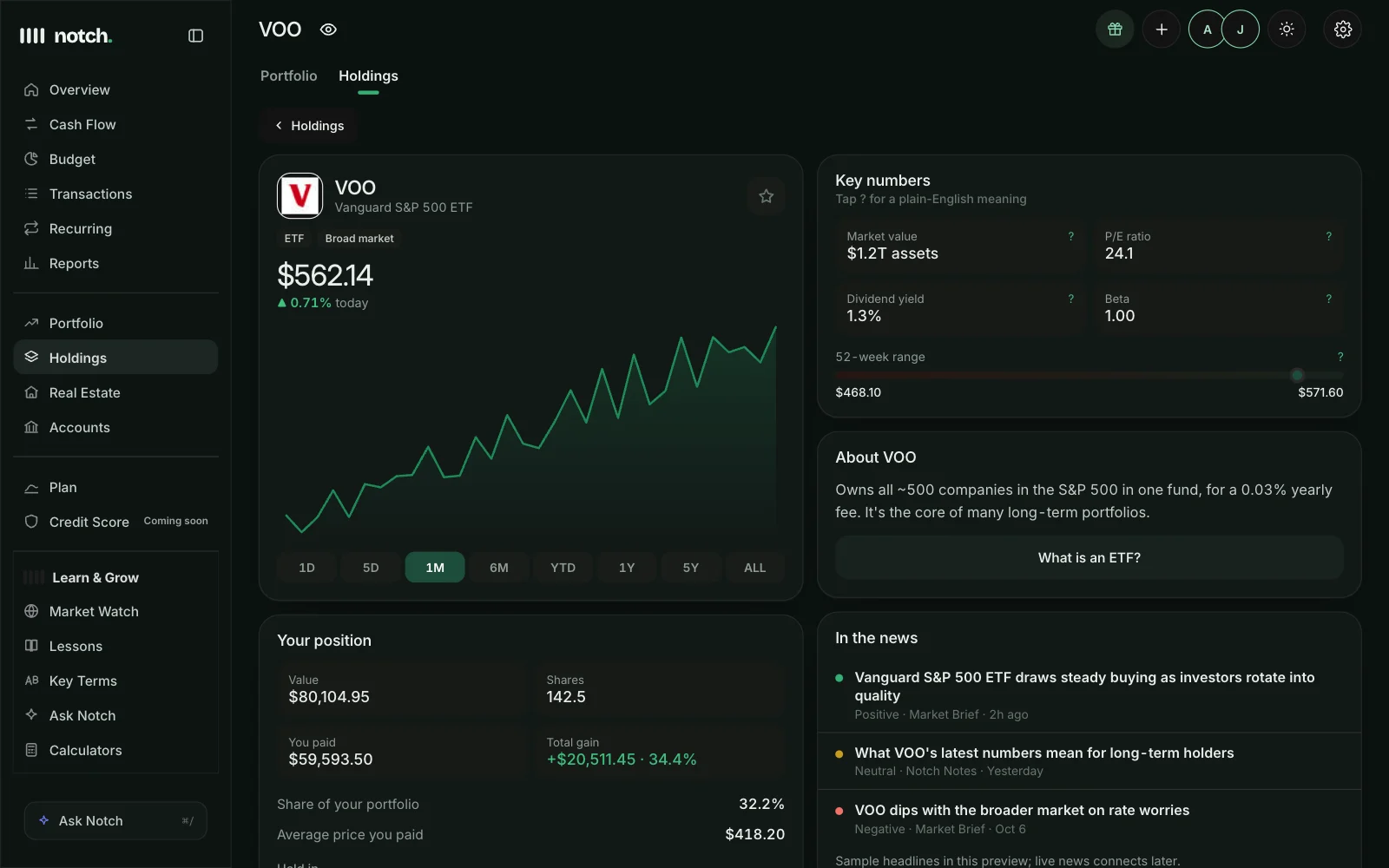Collapse the sidebar panel icon

(x=195, y=36)
